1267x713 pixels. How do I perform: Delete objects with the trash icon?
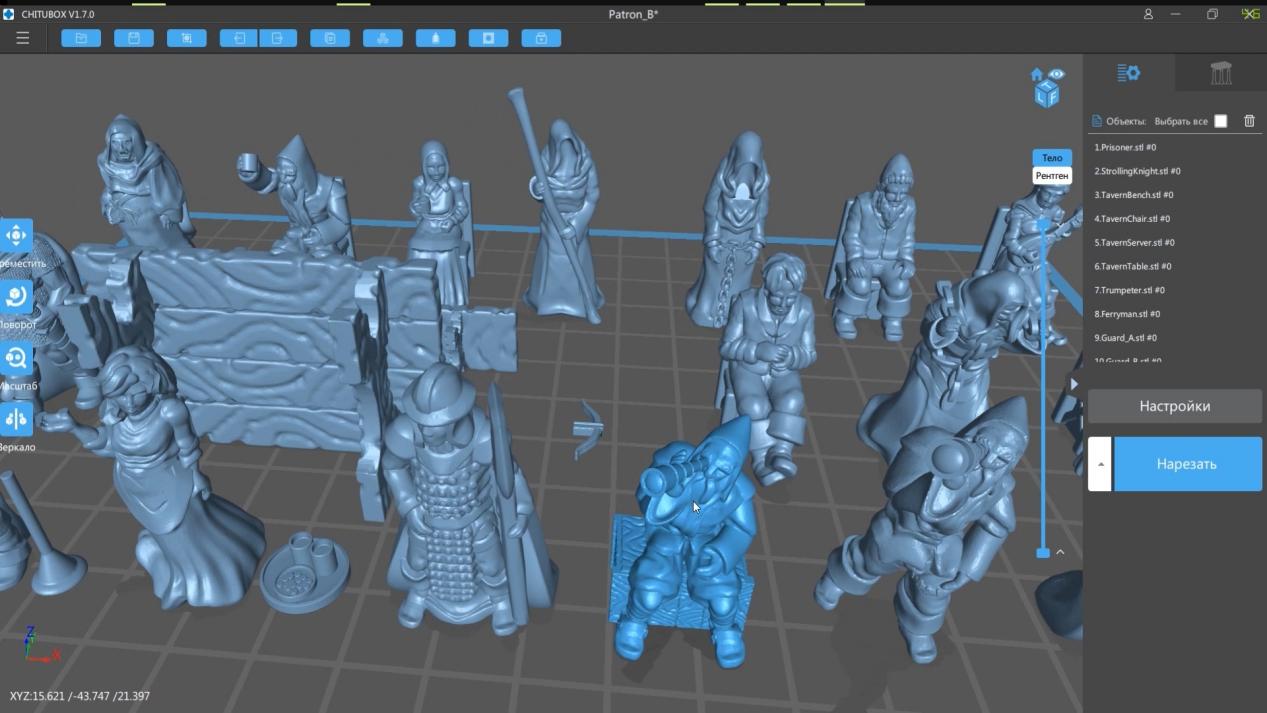pyautogui.click(x=1249, y=121)
